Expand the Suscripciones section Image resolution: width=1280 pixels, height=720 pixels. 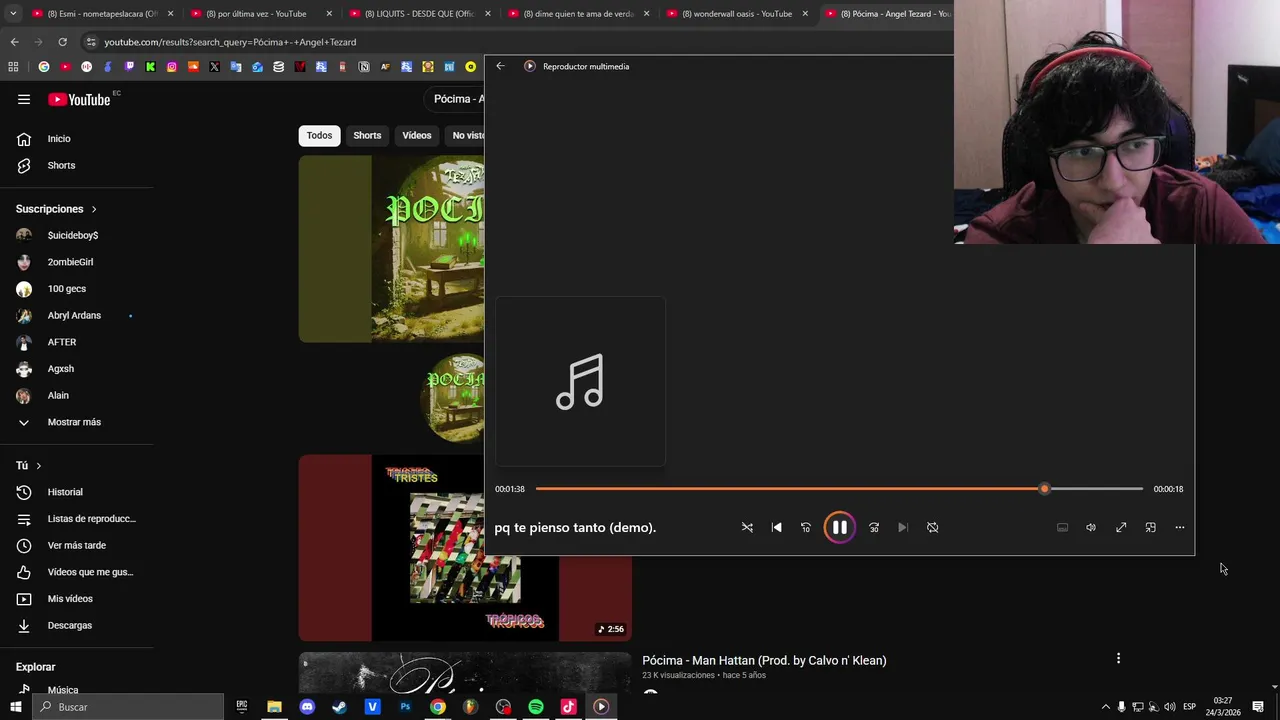[56, 209]
